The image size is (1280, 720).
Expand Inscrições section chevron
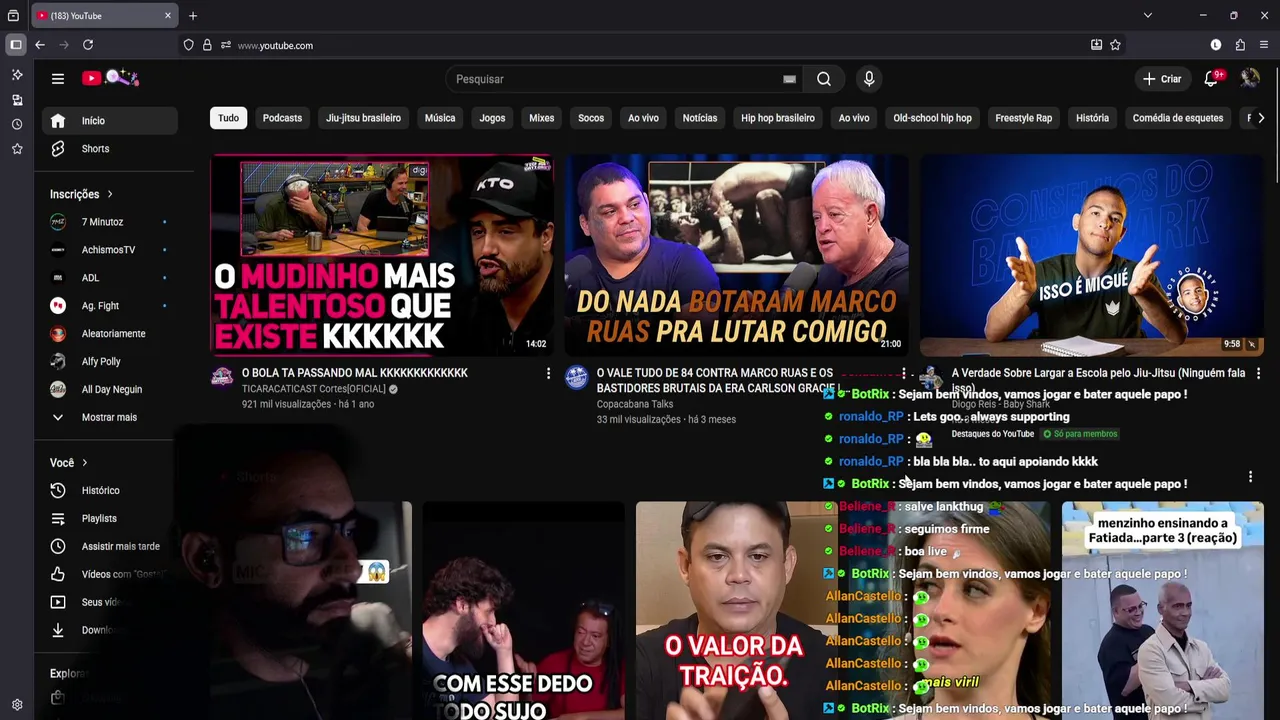[110, 194]
